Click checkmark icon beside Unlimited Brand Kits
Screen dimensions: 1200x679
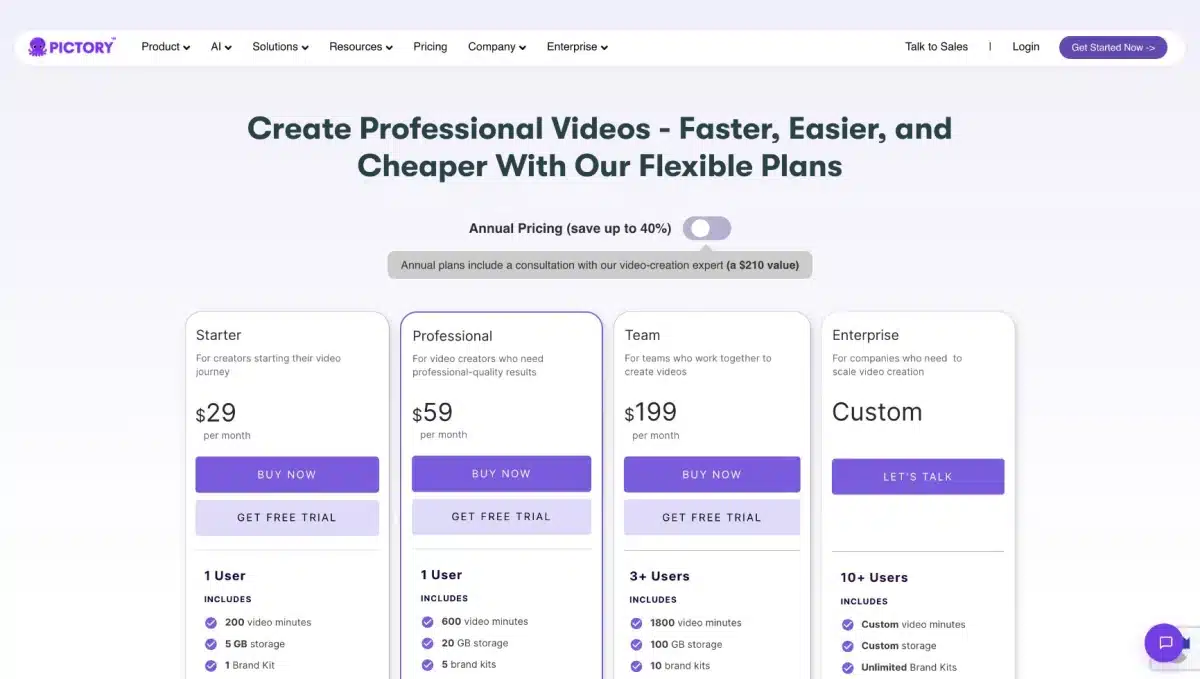pos(848,667)
